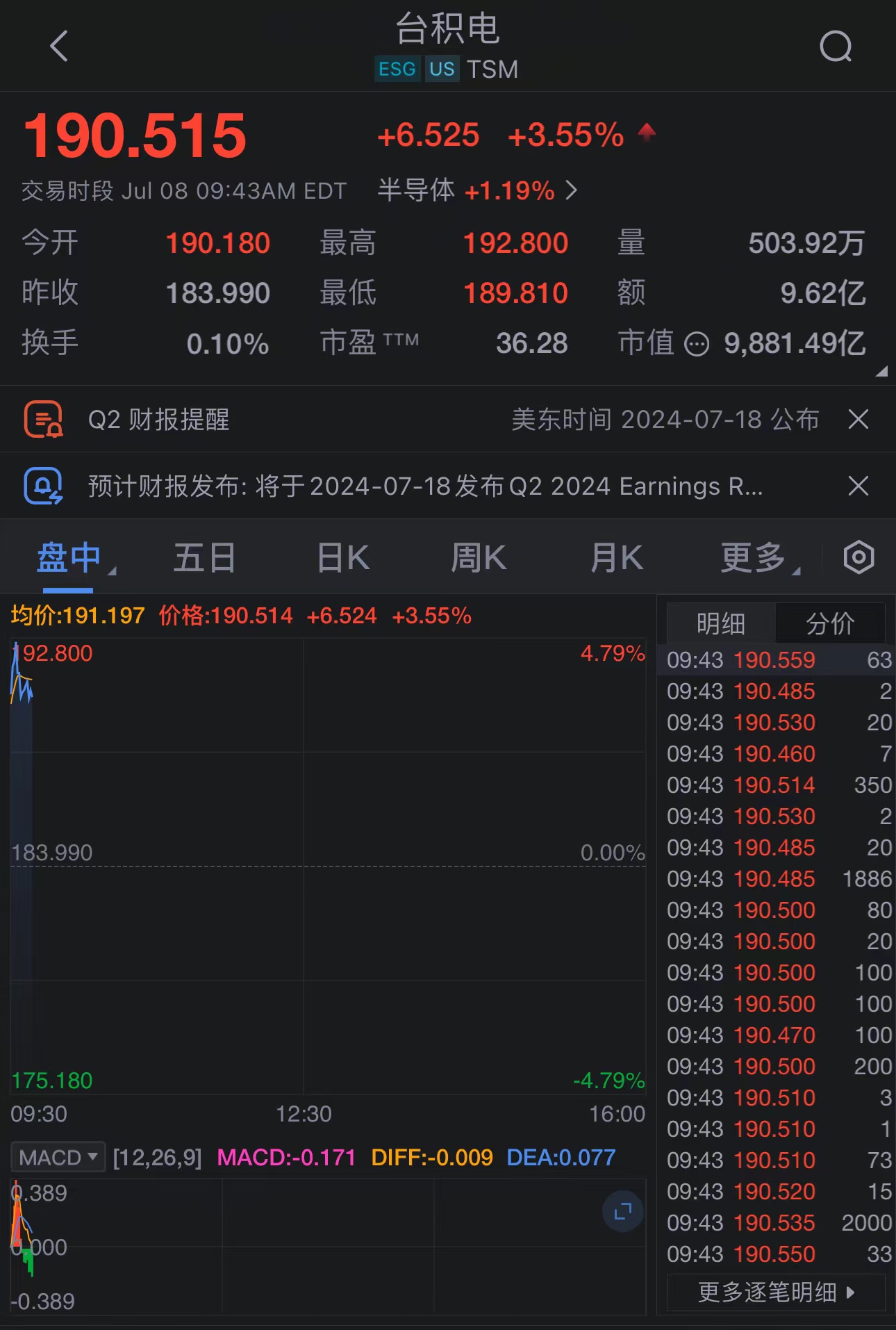The width and height of the screenshot is (896, 1330).
Task: Select the trade row with volume 1886
Action: coord(776,878)
